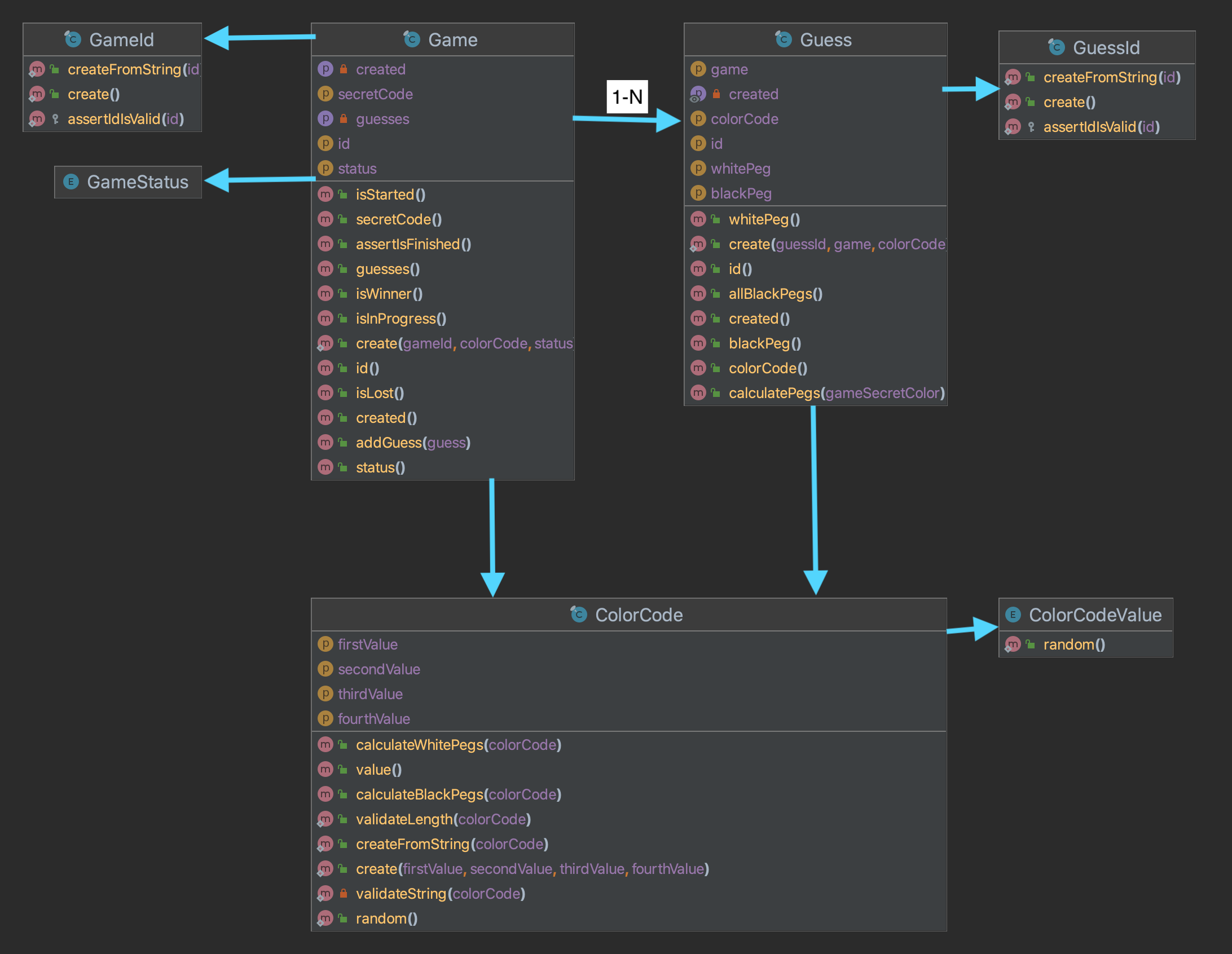Click the addGuess(guess) method in Game
Image resolution: width=1232 pixels, height=954 pixels.
pos(413,443)
